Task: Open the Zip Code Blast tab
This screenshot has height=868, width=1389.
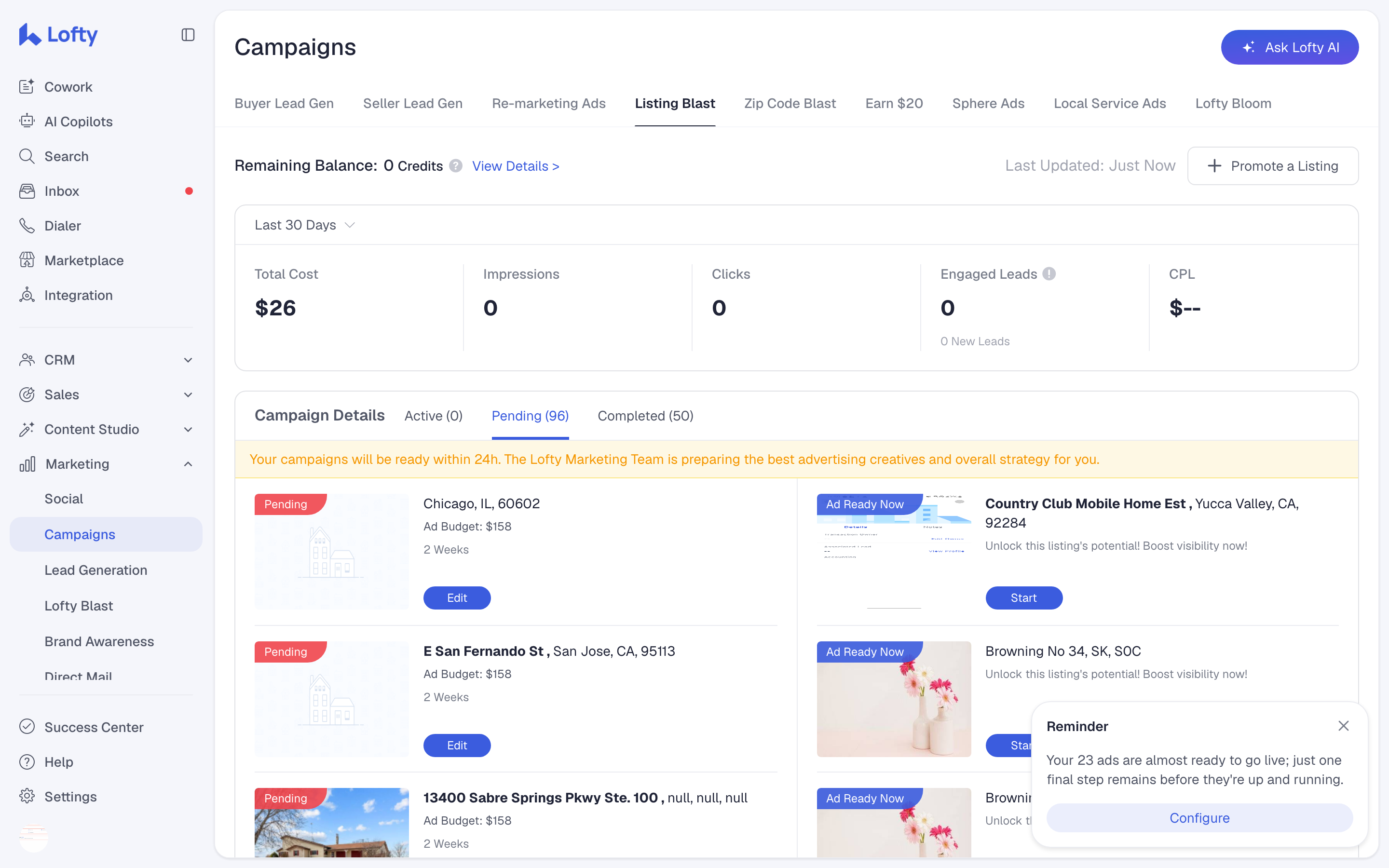Action: (x=790, y=103)
